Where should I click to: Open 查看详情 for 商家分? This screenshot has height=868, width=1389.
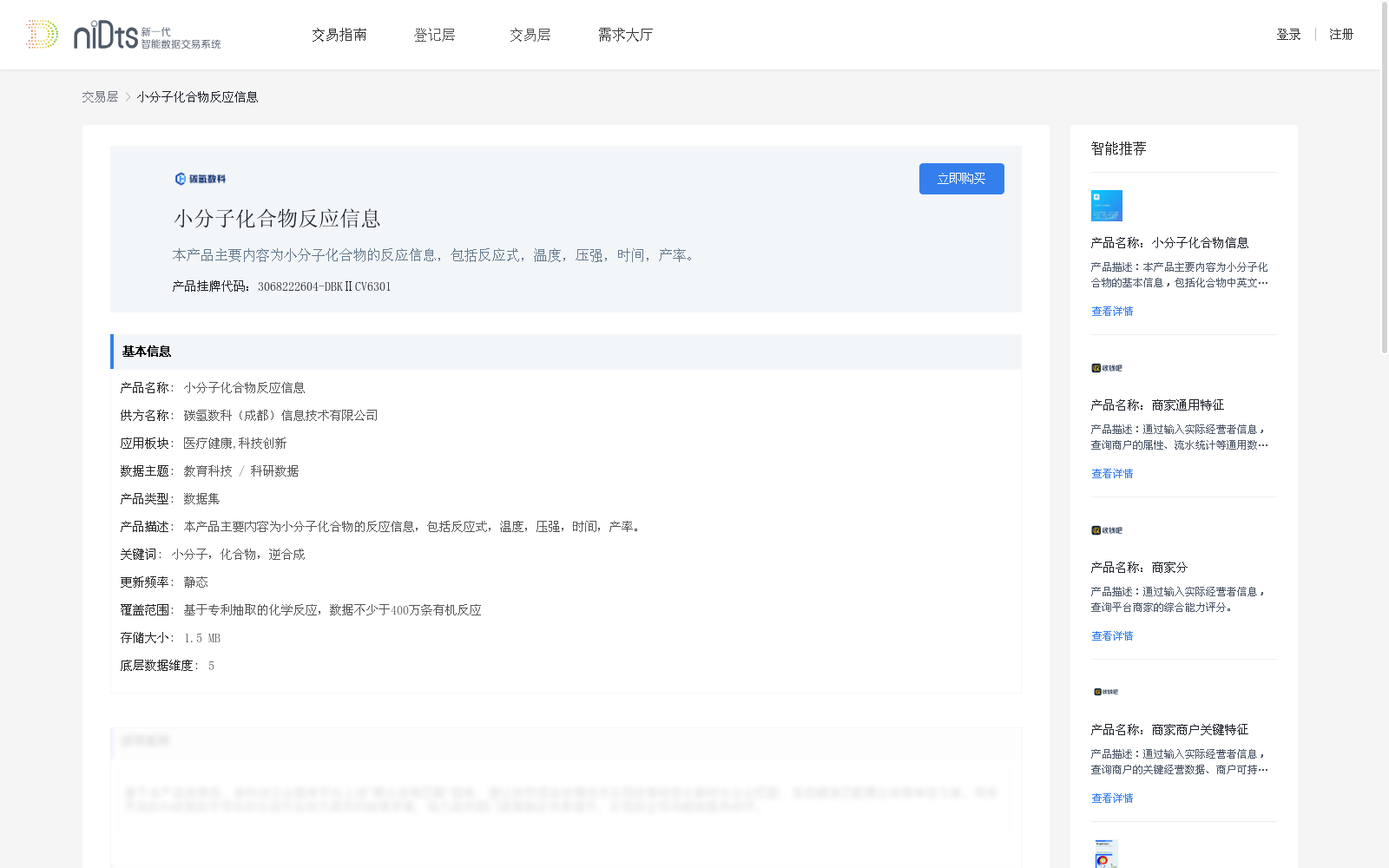click(1112, 636)
